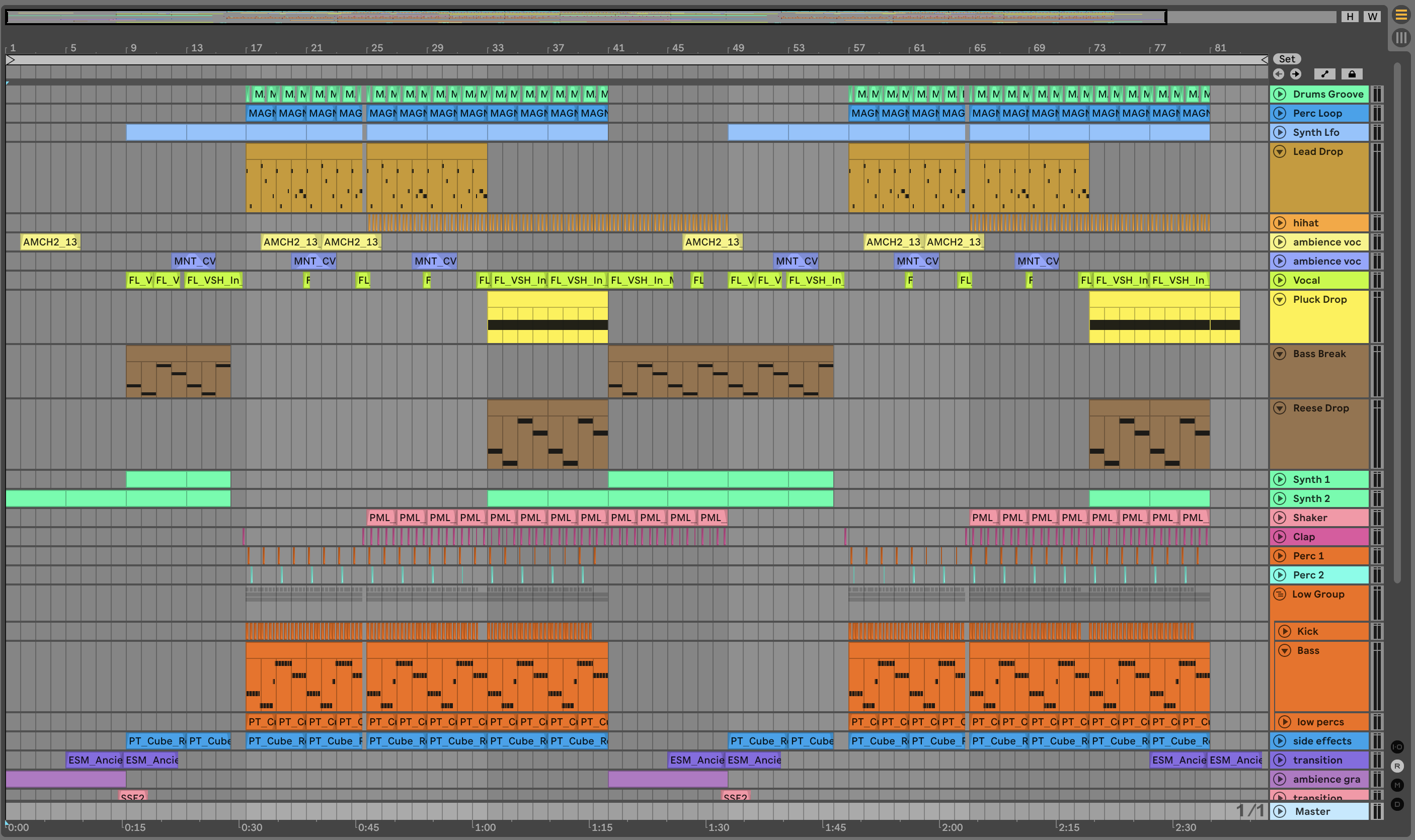Toggle the Lock Envelopes padlock icon
This screenshot has height=840, width=1415.
click(1352, 74)
